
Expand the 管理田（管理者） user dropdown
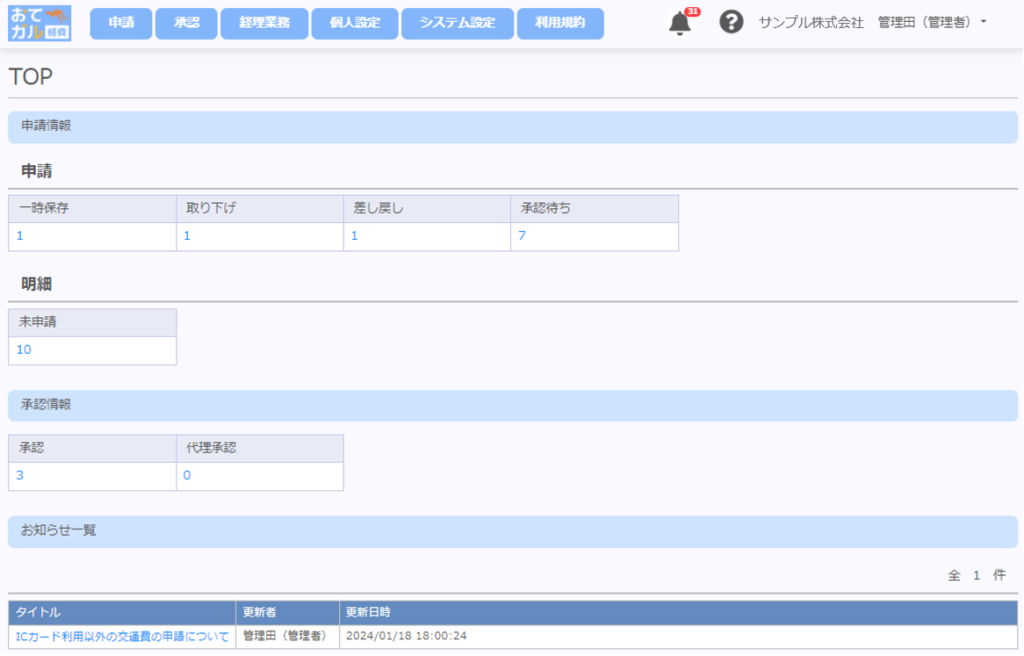tap(932, 22)
